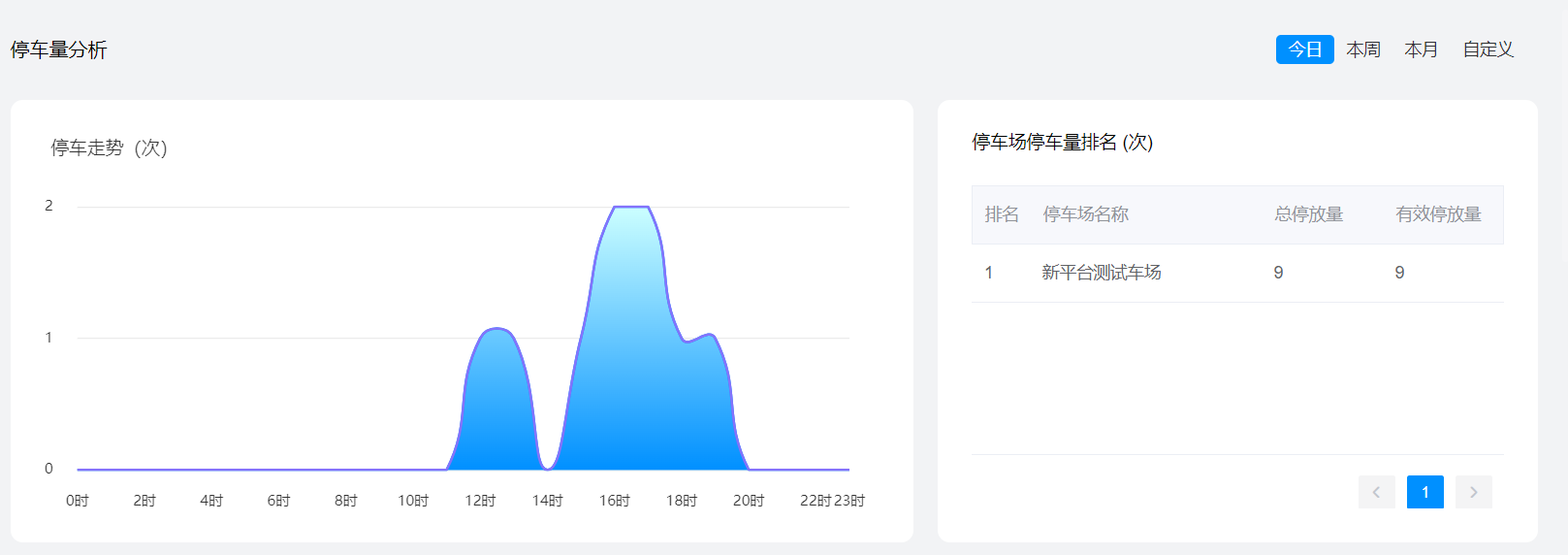
Task: Select the 今日 time range tab
Action: [1304, 49]
